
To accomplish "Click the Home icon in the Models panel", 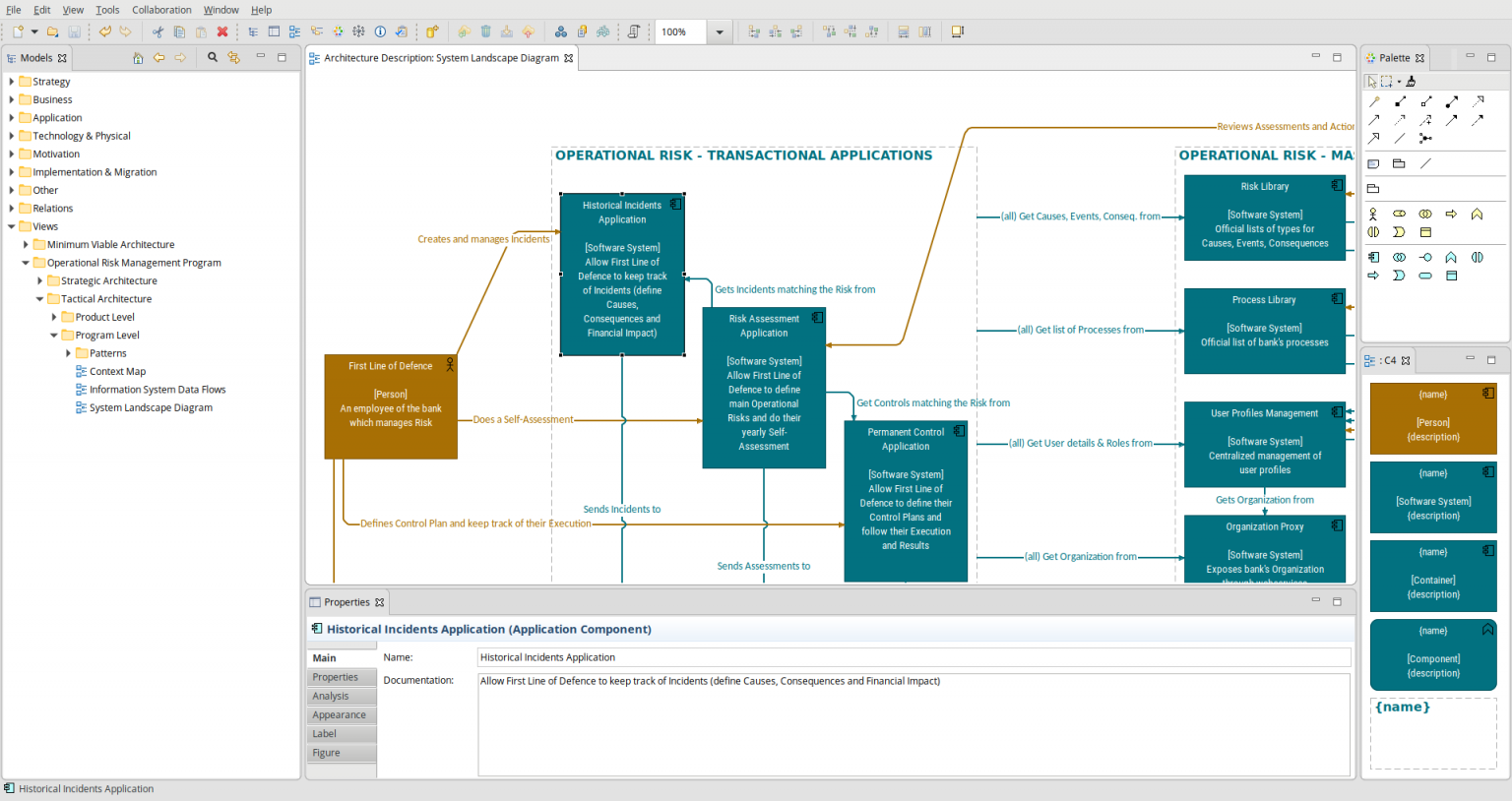I will tap(138, 57).
